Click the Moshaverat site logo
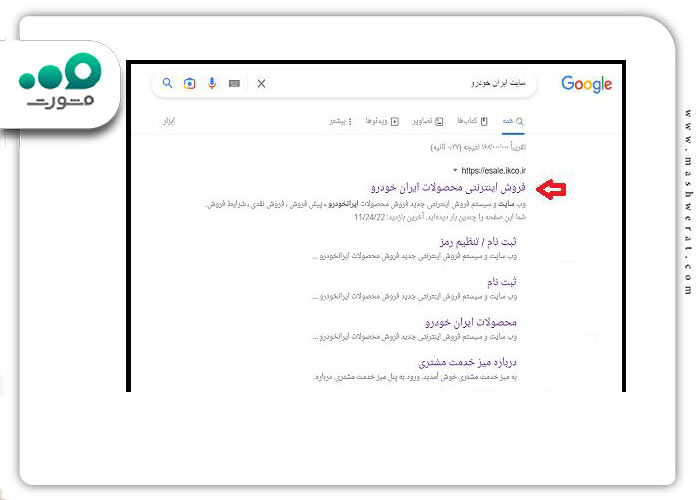Image resolution: width=700 pixels, height=500 pixels. [x=60, y=81]
